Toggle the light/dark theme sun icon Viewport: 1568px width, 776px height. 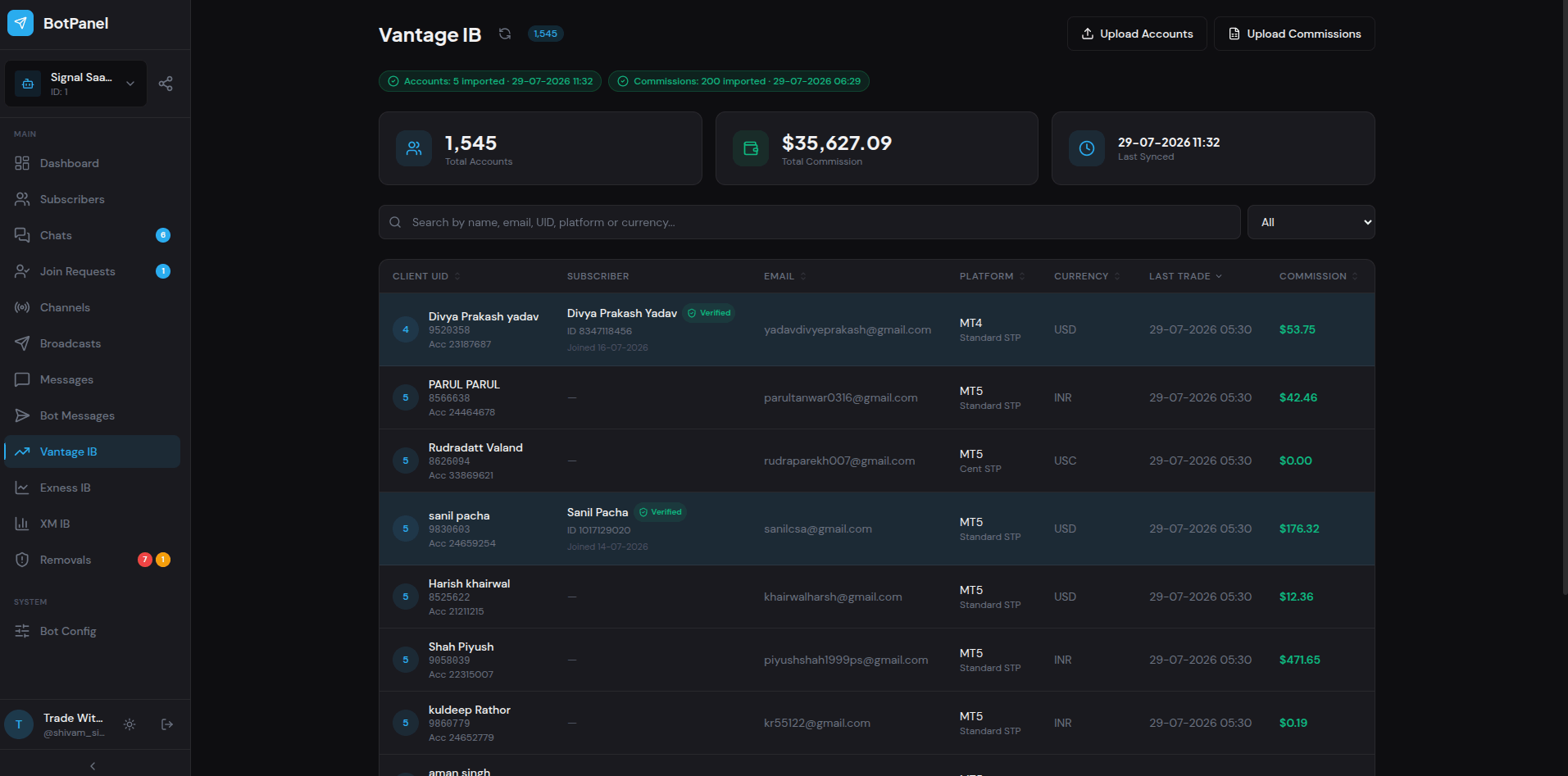130,724
